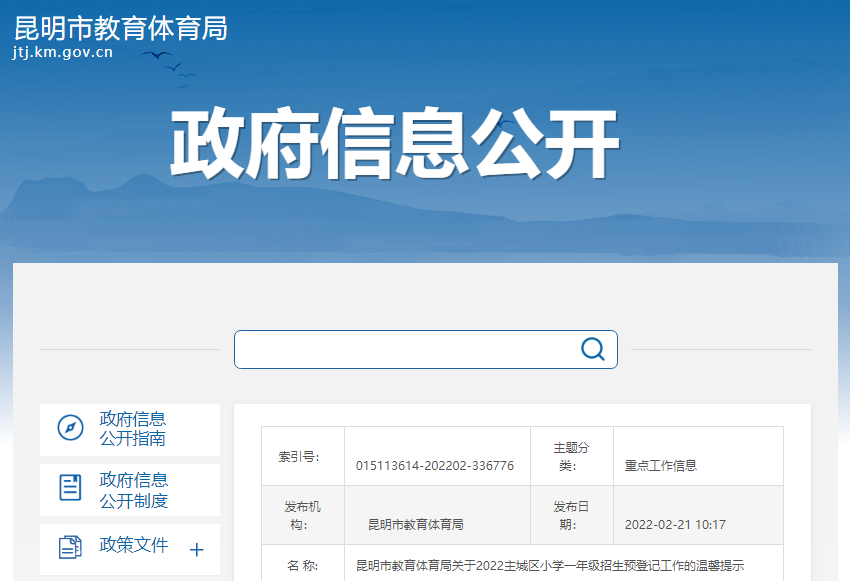Open the 政府信息公开制度 menu item
The width and height of the screenshot is (850, 581).
pos(133,490)
